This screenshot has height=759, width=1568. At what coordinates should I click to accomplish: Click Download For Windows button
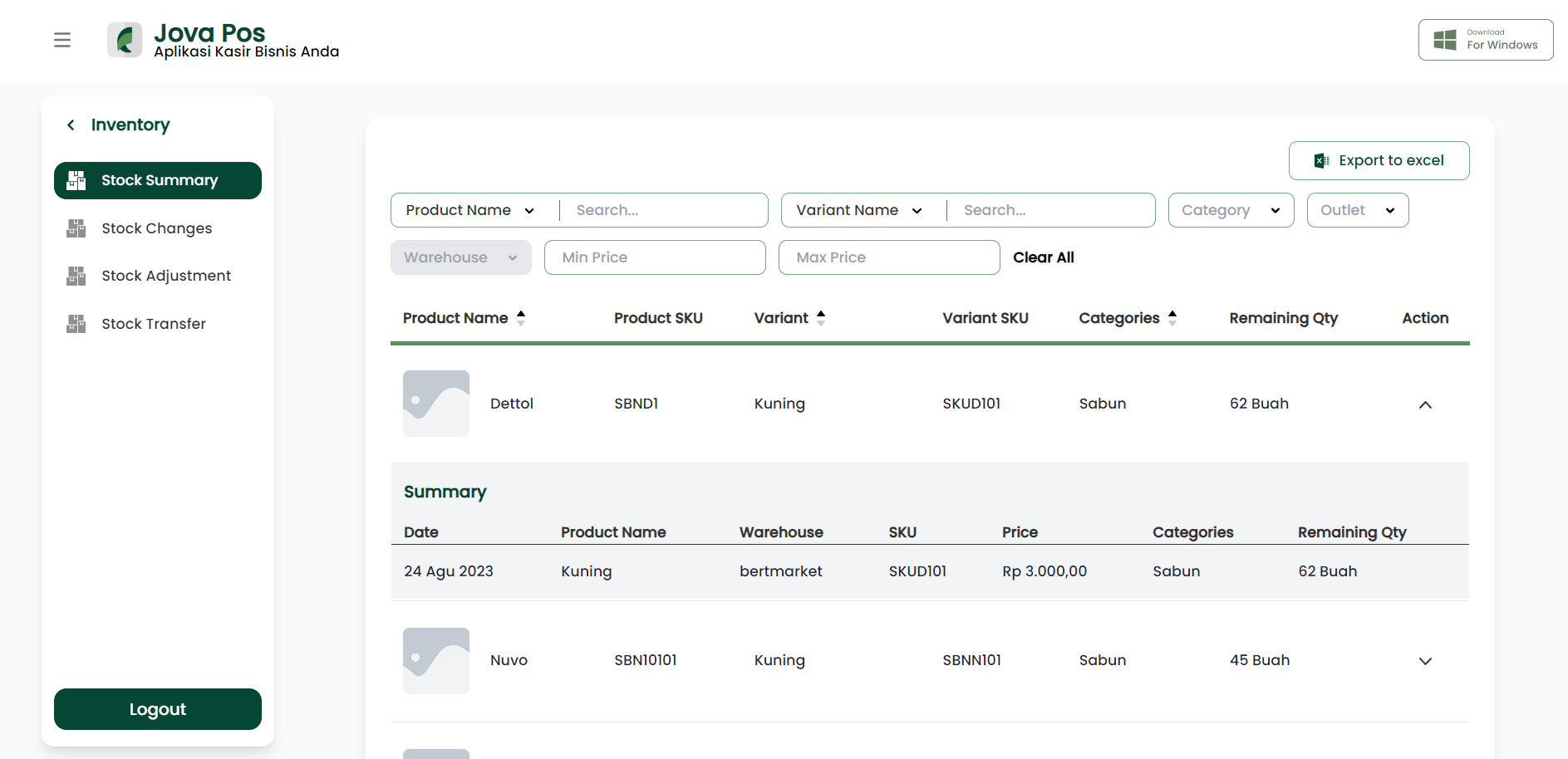point(1486,40)
